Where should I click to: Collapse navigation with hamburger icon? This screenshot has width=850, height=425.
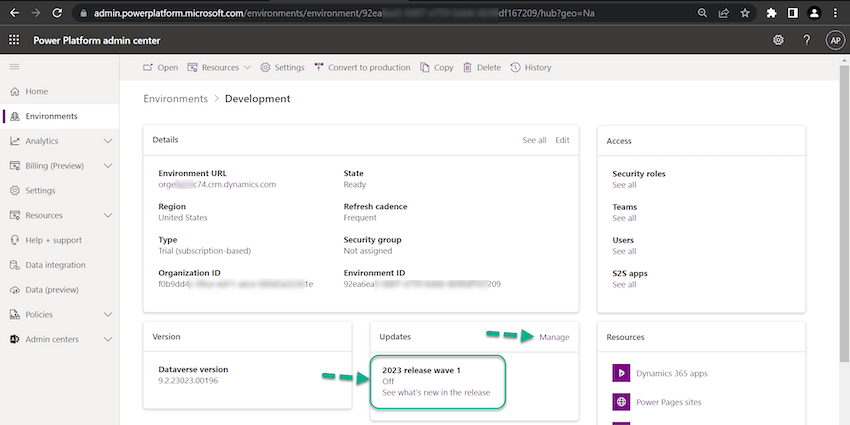click(x=15, y=67)
